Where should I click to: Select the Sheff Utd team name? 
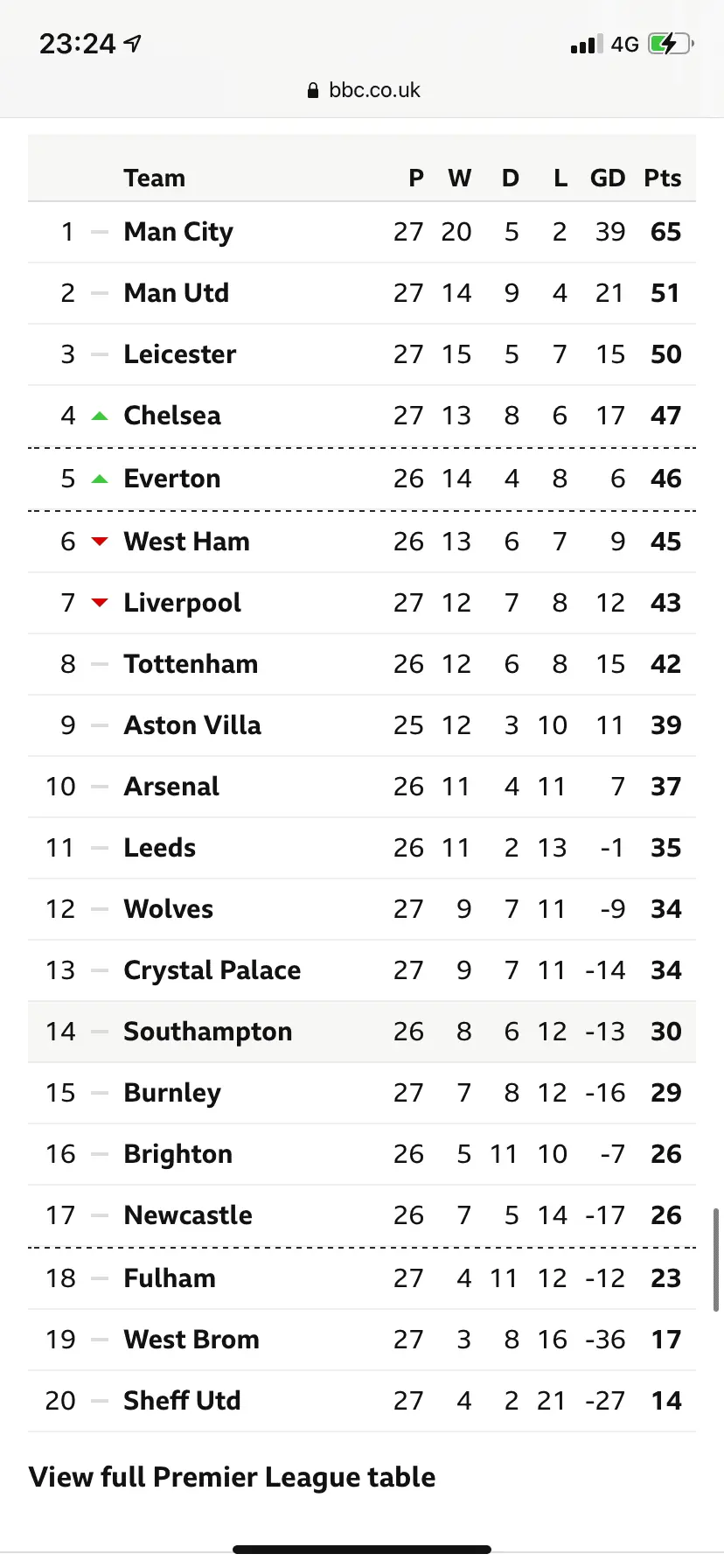pyautogui.click(x=182, y=1401)
